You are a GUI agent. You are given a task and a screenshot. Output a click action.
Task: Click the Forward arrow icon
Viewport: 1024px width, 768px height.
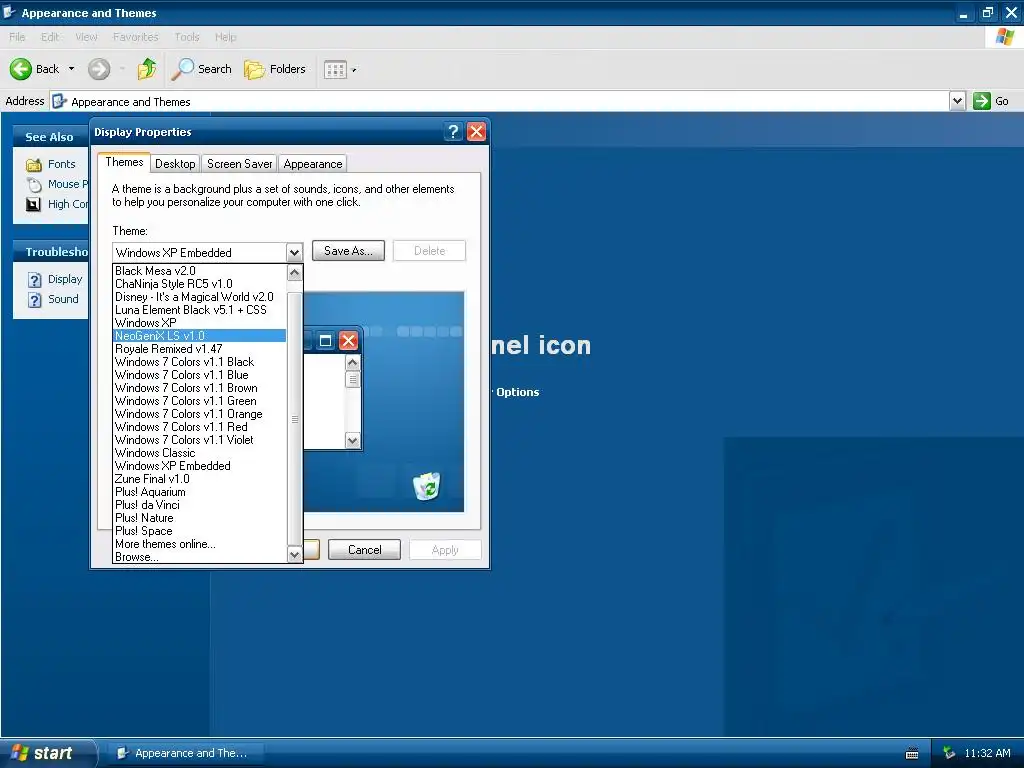[x=99, y=69]
